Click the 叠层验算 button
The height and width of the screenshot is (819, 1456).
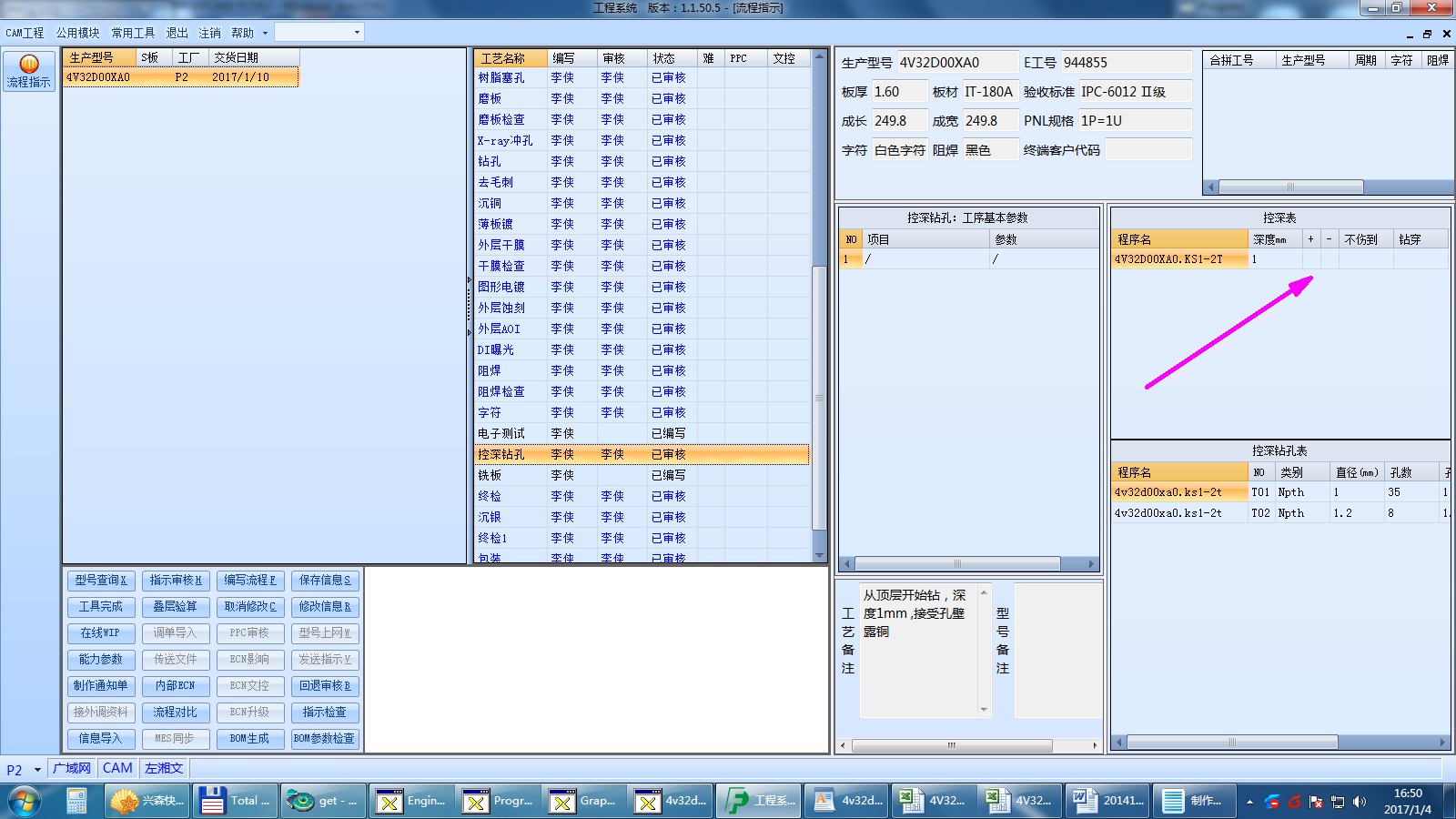click(x=176, y=607)
